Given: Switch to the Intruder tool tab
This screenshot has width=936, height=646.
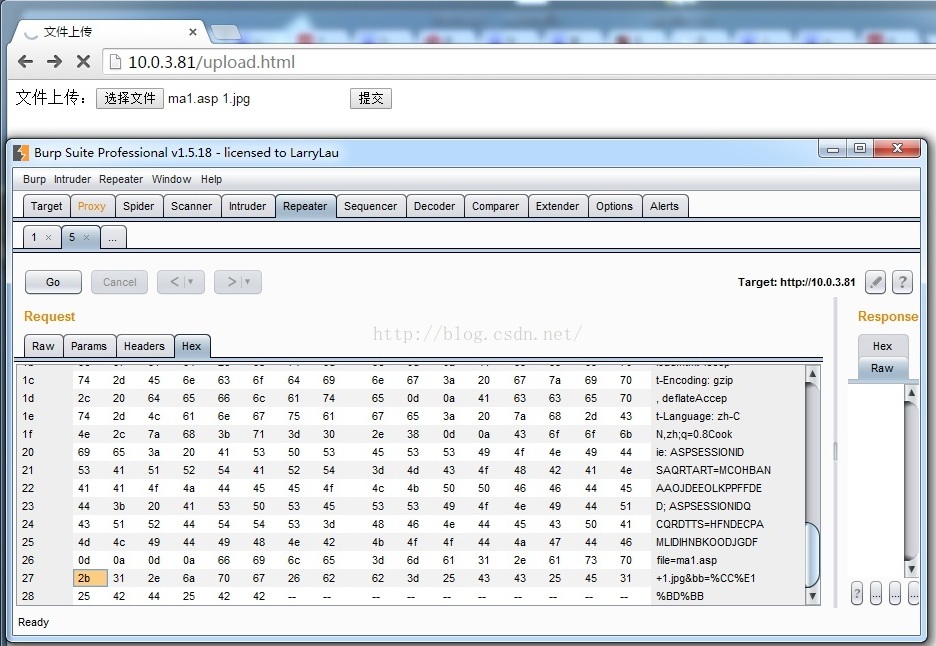Looking at the screenshot, I should pyautogui.click(x=247, y=206).
